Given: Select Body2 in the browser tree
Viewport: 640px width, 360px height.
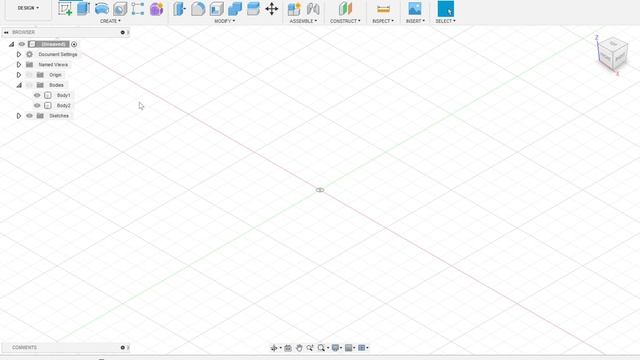Looking at the screenshot, I should coord(63,105).
